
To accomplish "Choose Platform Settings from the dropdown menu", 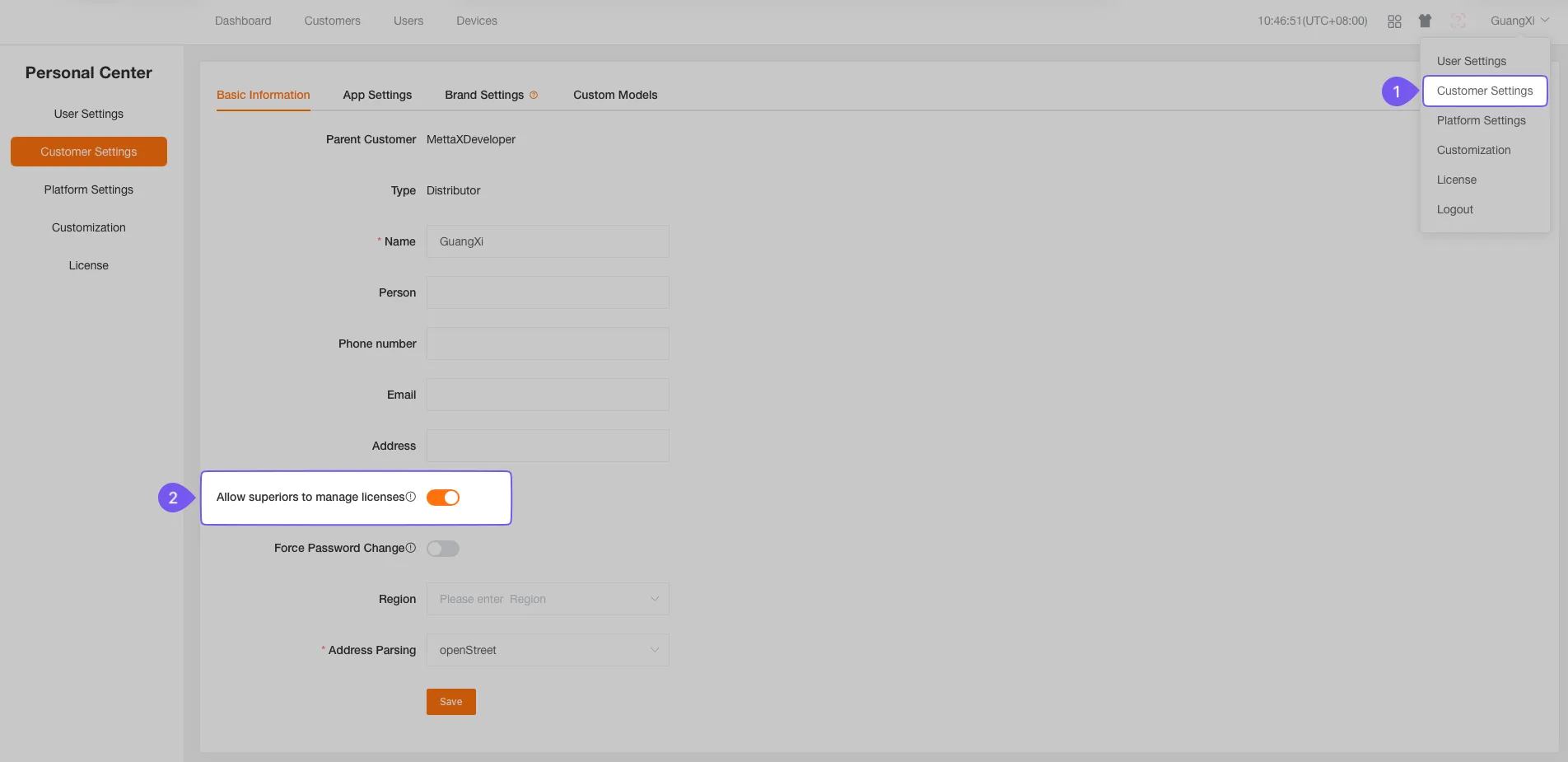I will [x=1481, y=120].
